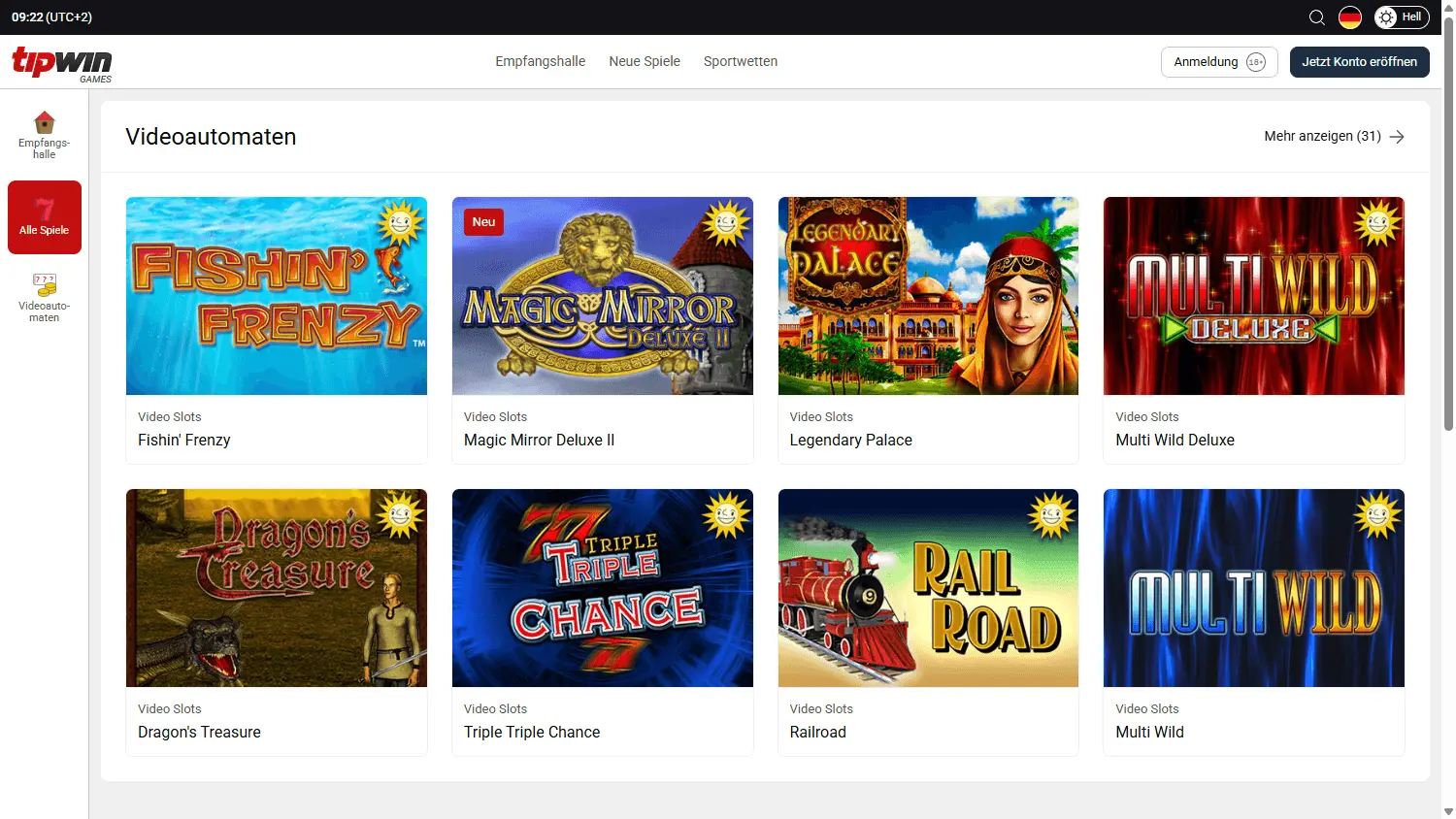This screenshot has height=819, width=1456.
Task: Click Merkur sun logo on Railroad
Action: tap(1051, 515)
